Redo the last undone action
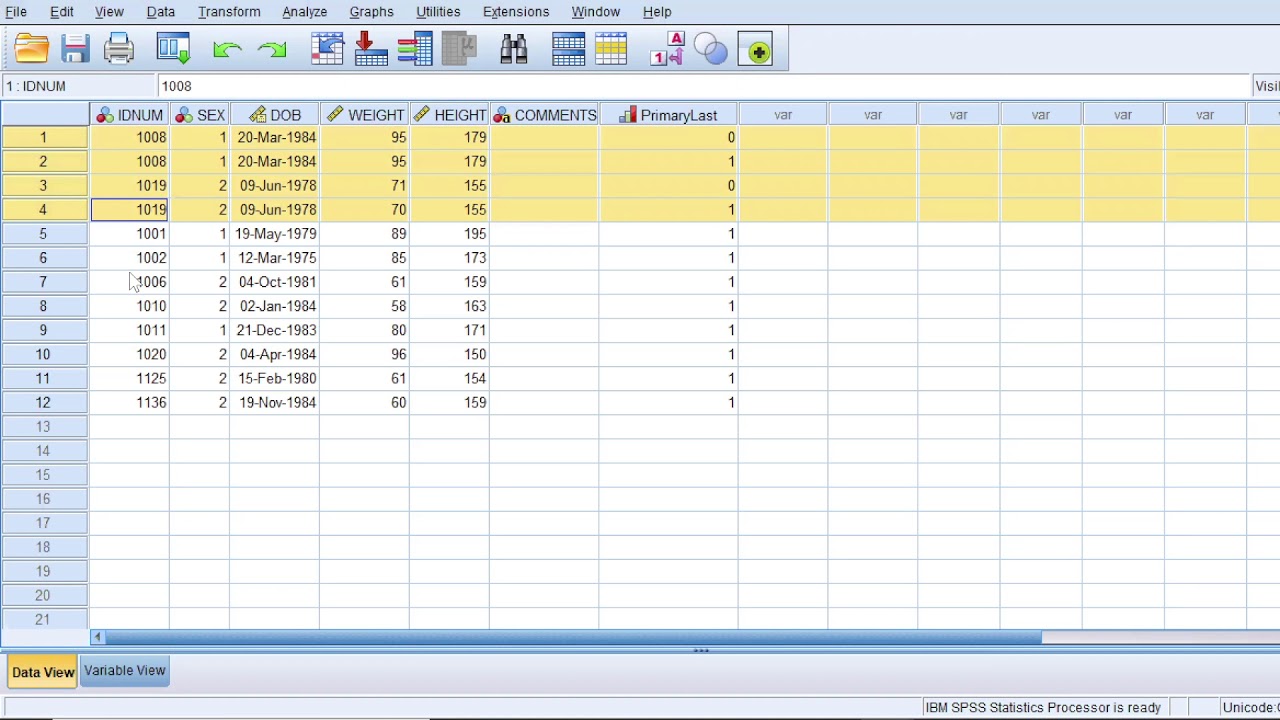The image size is (1280, 720). click(x=271, y=49)
